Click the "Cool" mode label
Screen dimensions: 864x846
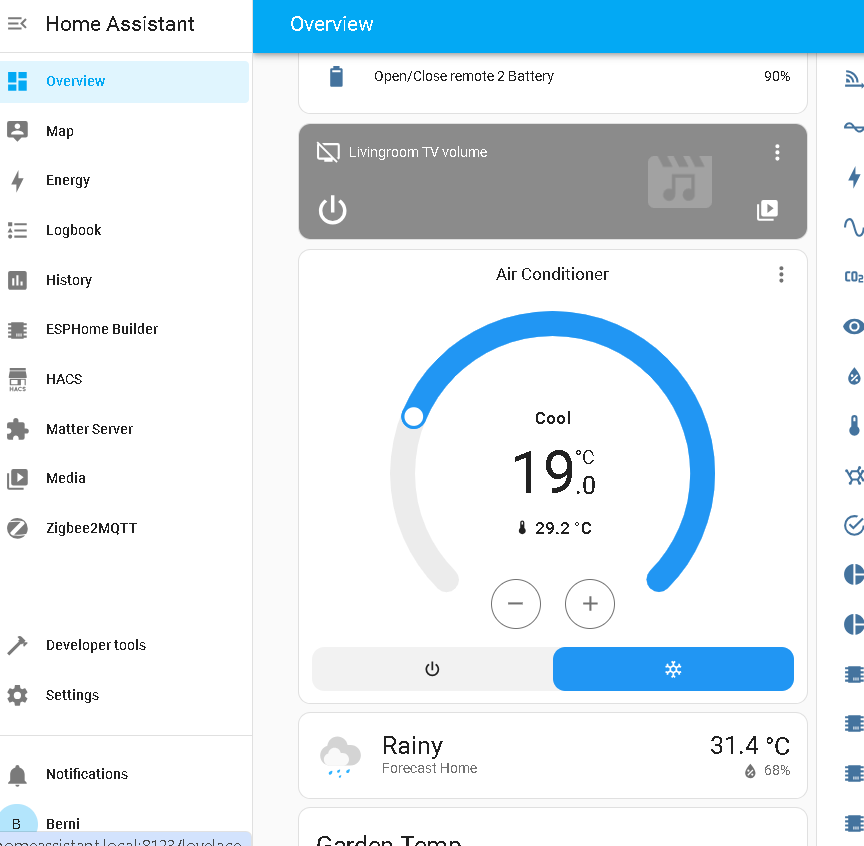tap(553, 418)
